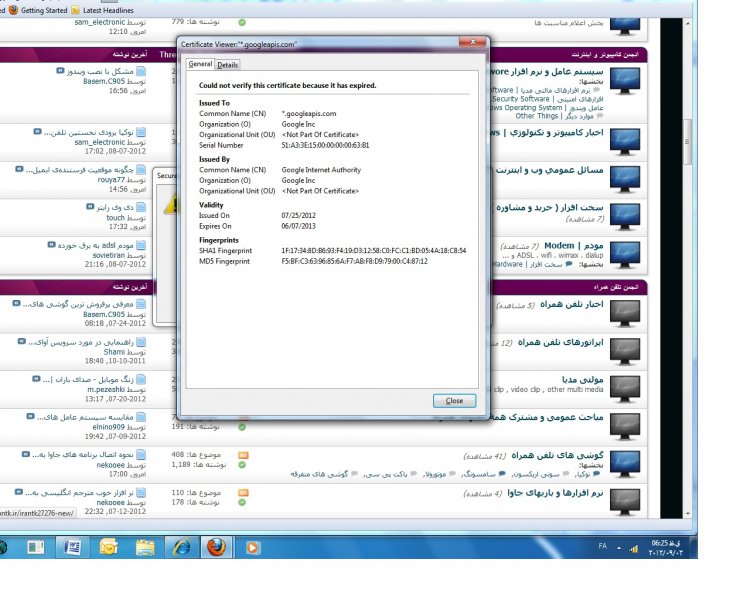This screenshot has width=750, height=600.
Task: Click the Close button in Certificate Viewer
Action: tap(454, 400)
